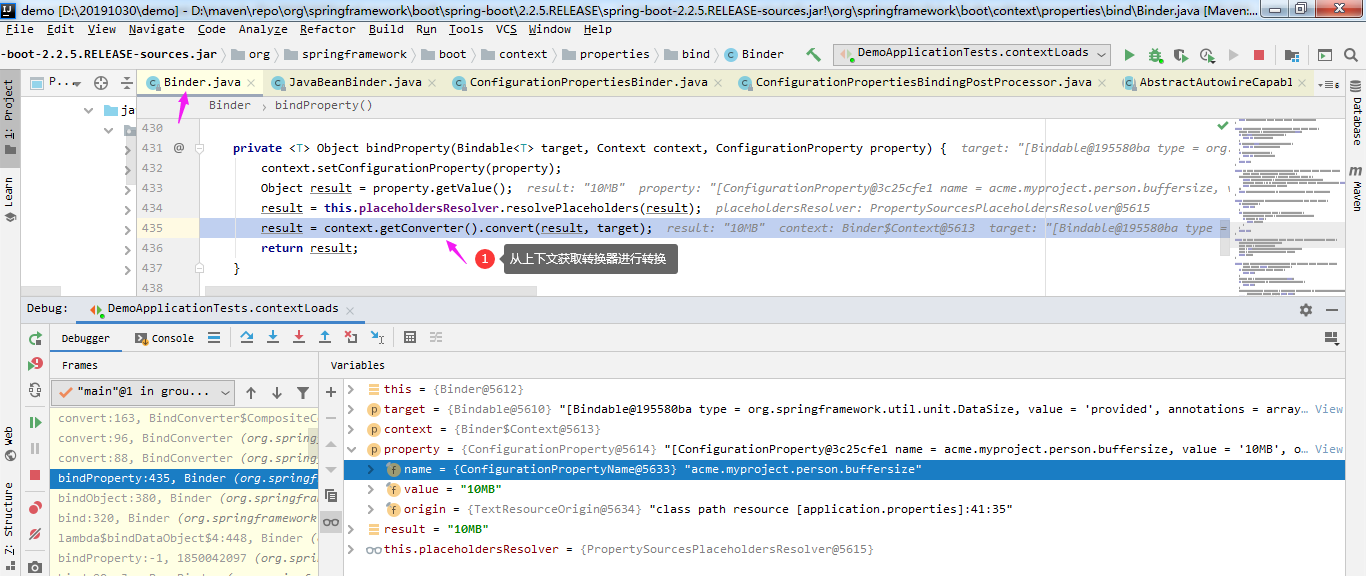1366x576 pixels.
Task: Stop the process with red square in top toolbar
Action: pos(1259,55)
